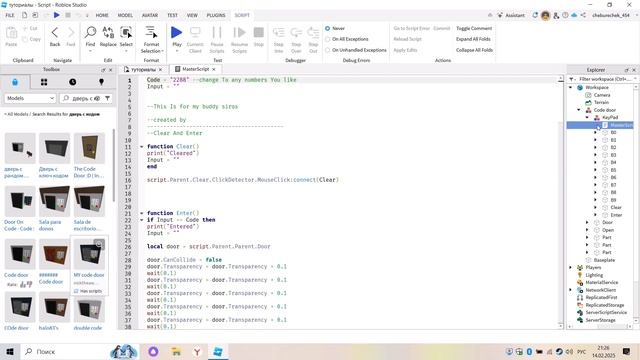Select Lighting in Explorer tree
This screenshot has height=360, width=640.
click(594, 275)
